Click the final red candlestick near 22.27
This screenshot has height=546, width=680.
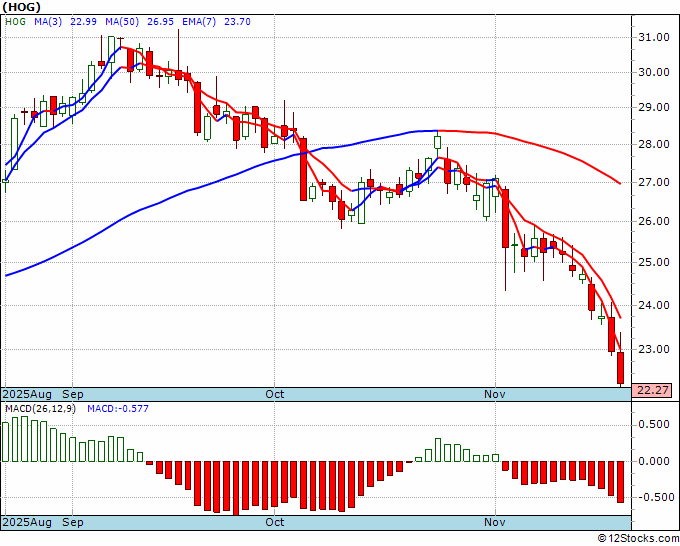tap(621, 368)
